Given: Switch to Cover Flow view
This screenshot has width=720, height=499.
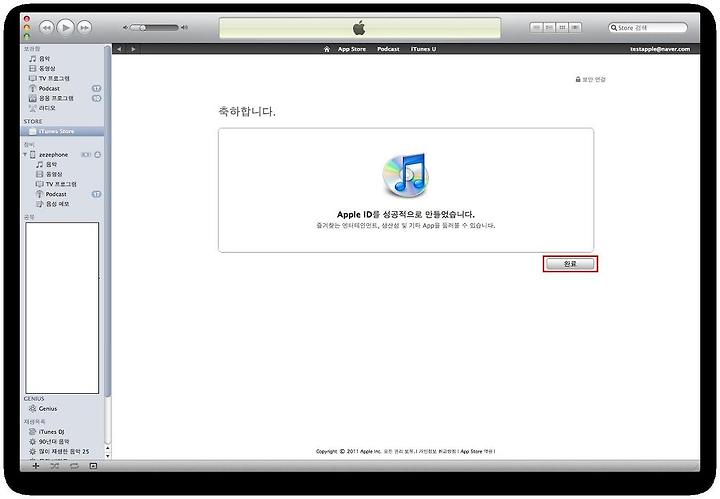Looking at the screenshot, I should click(575, 28).
